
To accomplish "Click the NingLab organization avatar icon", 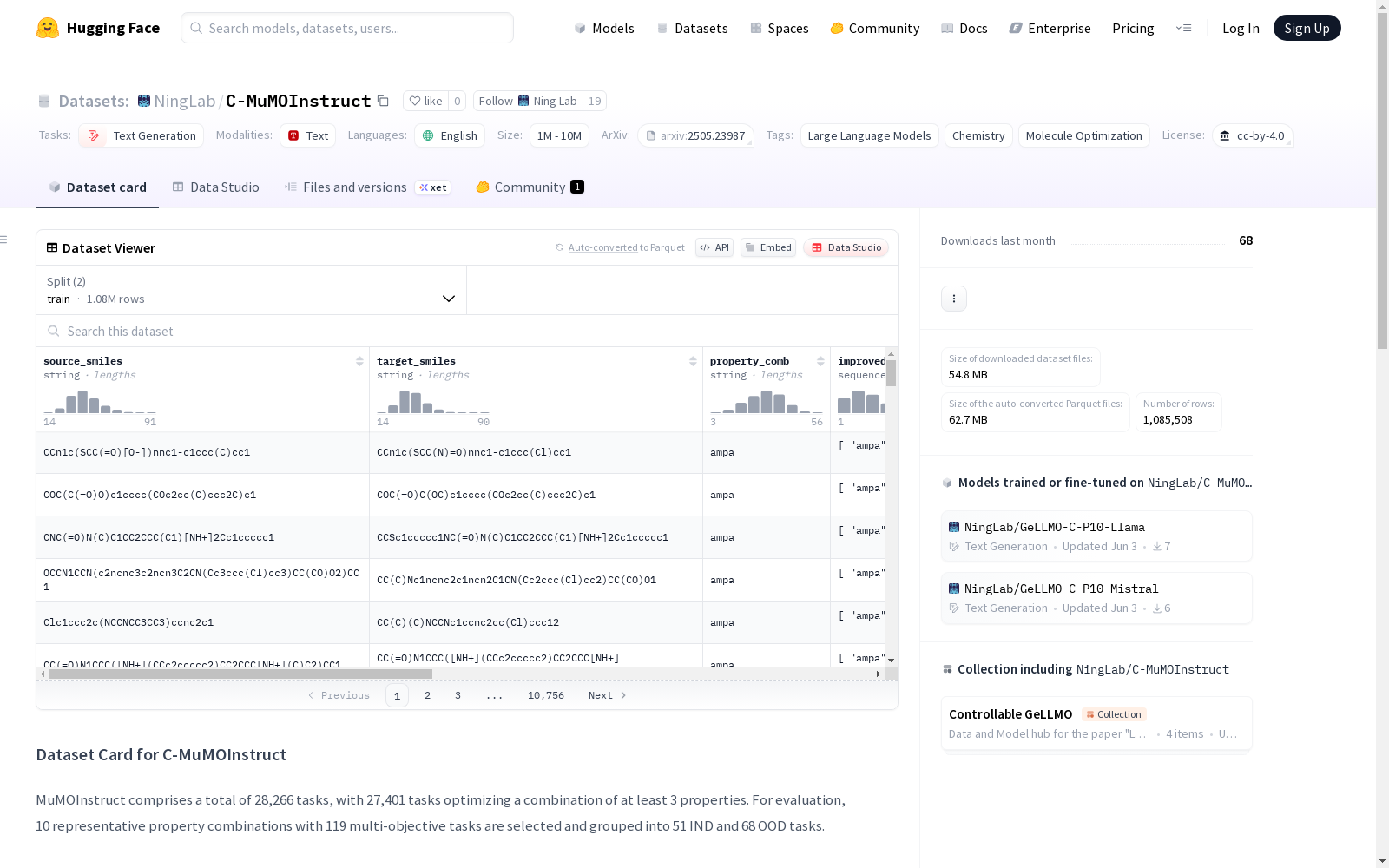I will pos(144,101).
